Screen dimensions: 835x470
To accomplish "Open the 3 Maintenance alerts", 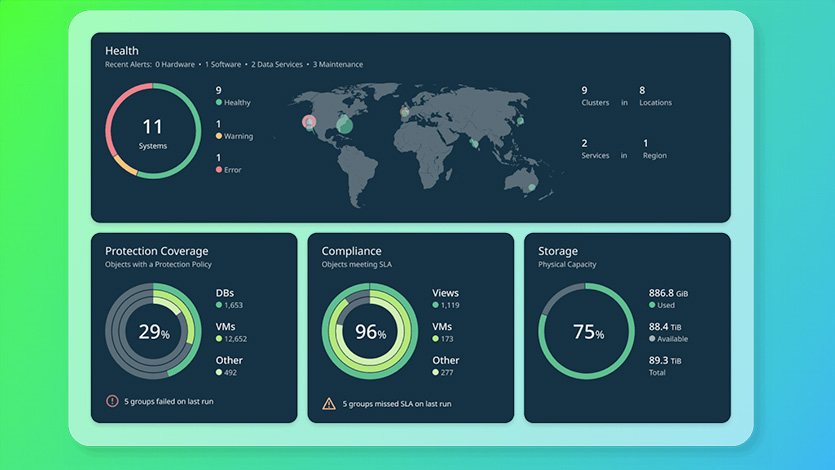I will (x=338, y=64).
